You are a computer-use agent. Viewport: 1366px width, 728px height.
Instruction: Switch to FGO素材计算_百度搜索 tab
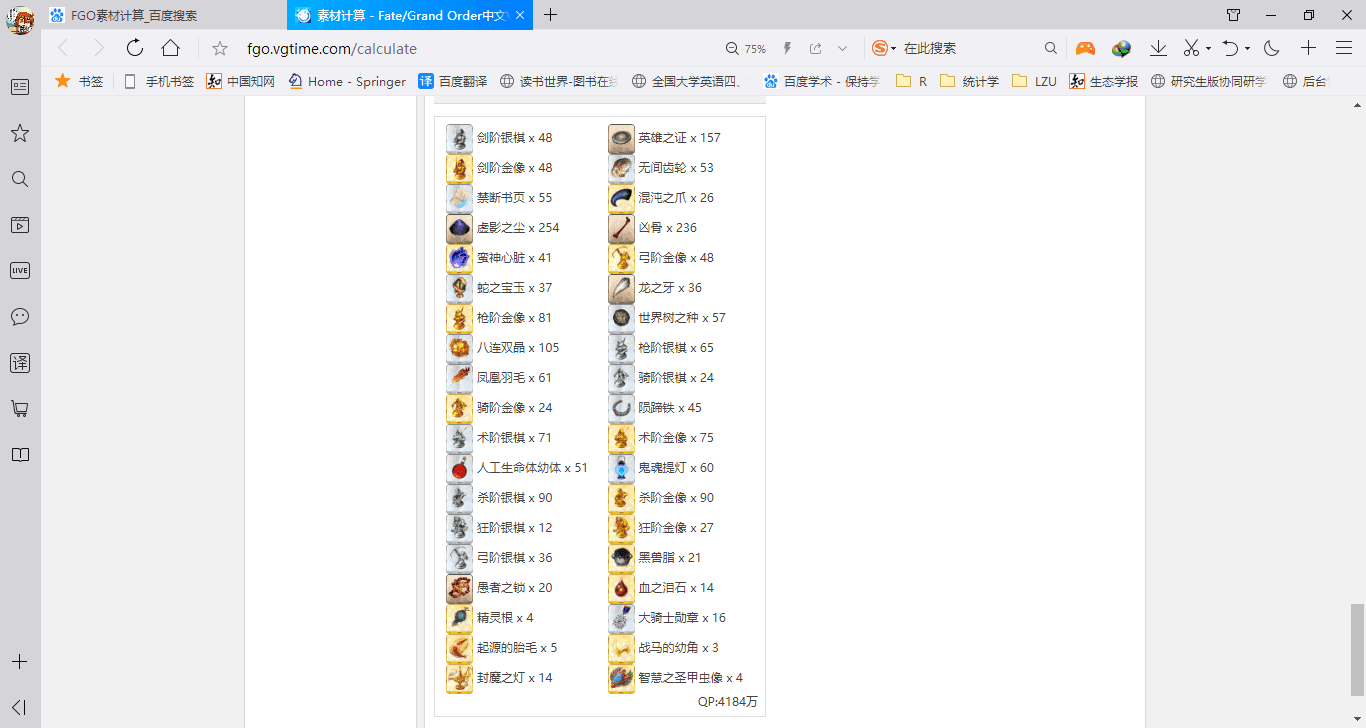(163, 15)
